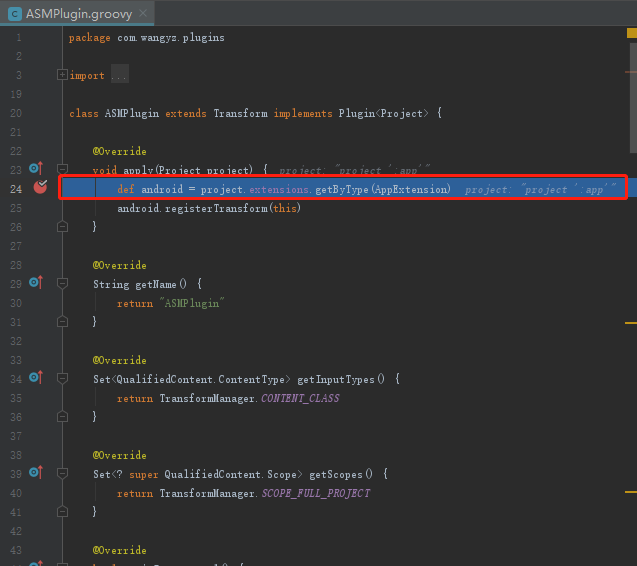Click the @Override annotation on line 38

pos(119,455)
